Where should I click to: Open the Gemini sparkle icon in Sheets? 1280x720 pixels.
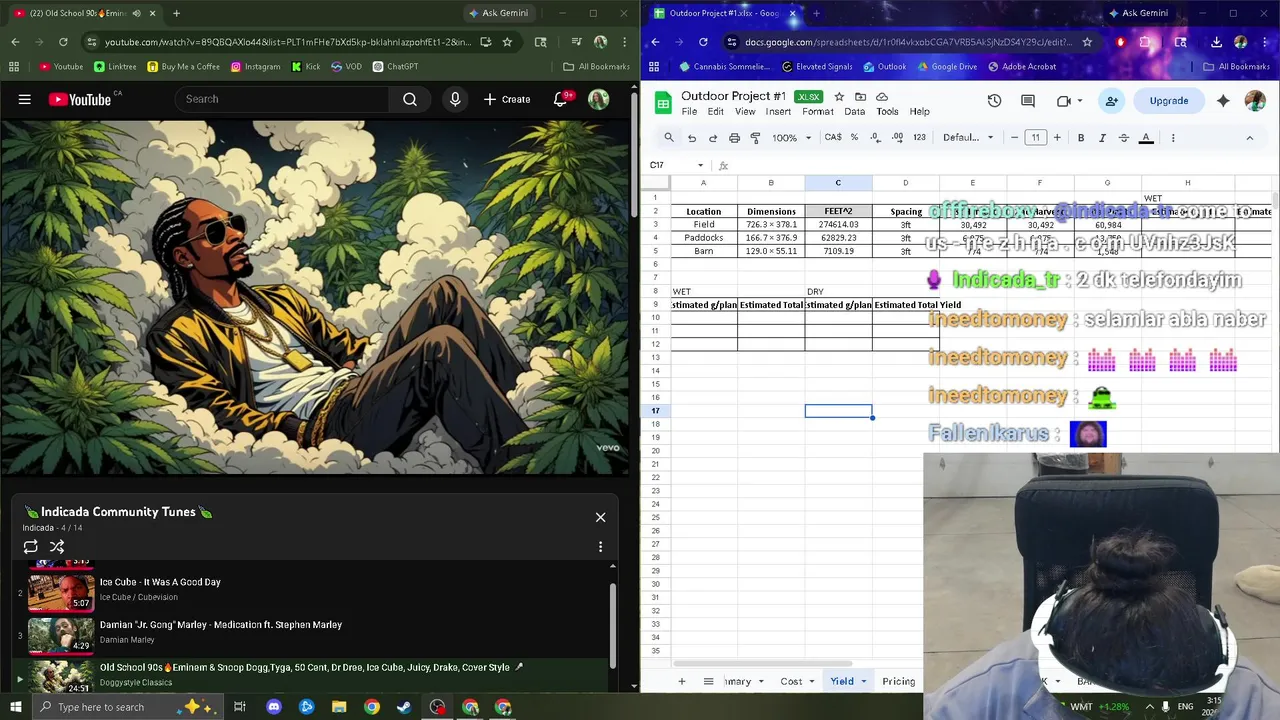[1223, 101]
